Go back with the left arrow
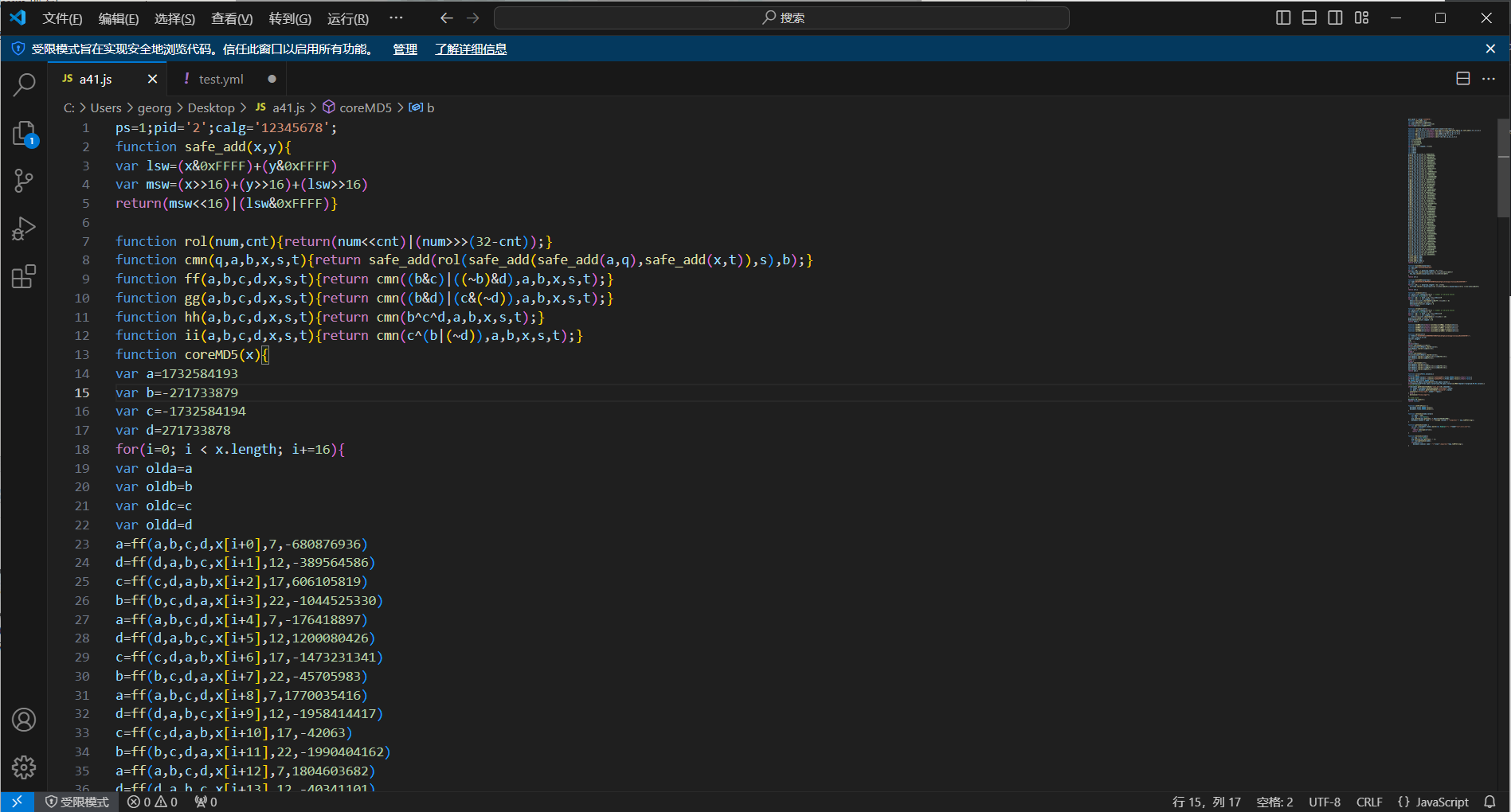The height and width of the screenshot is (812, 1511). [447, 18]
